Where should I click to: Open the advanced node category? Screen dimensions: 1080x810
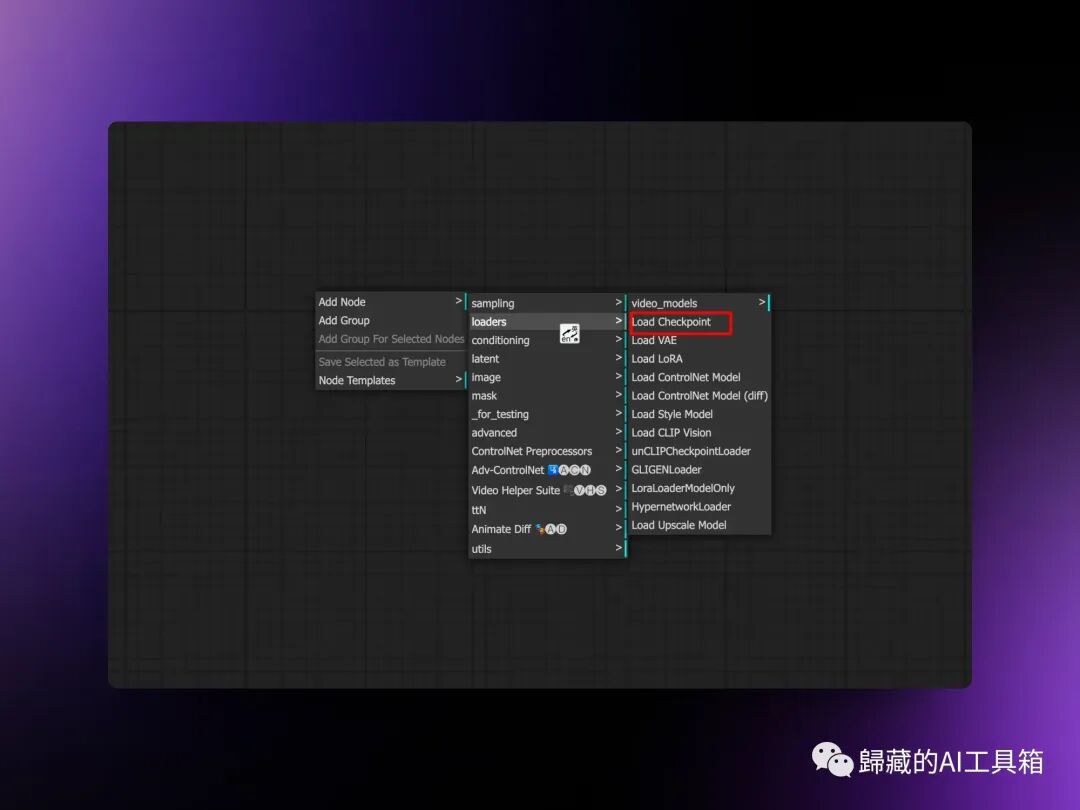(x=547, y=433)
